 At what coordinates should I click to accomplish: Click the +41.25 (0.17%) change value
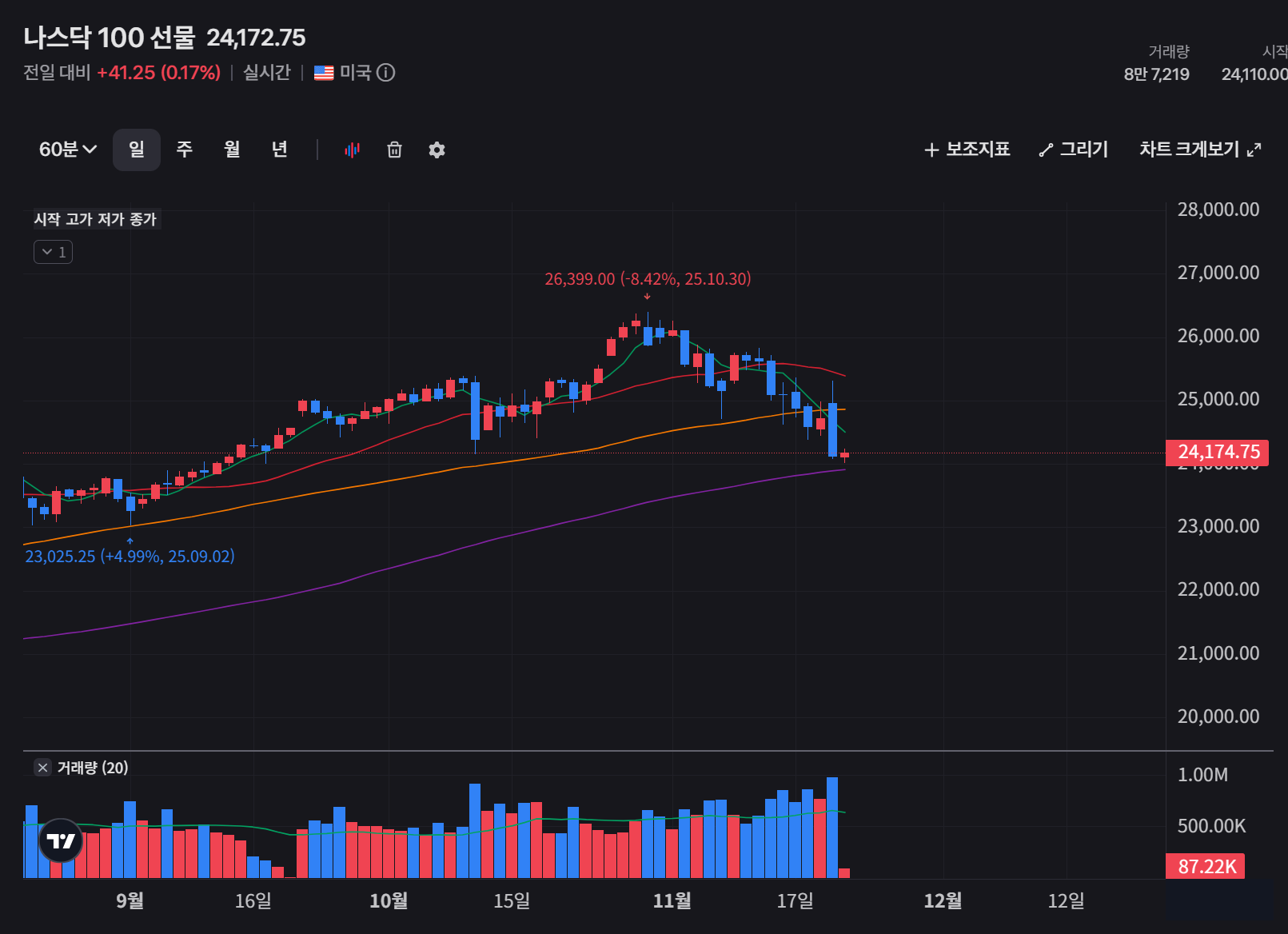pyautogui.click(x=158, y=73)
